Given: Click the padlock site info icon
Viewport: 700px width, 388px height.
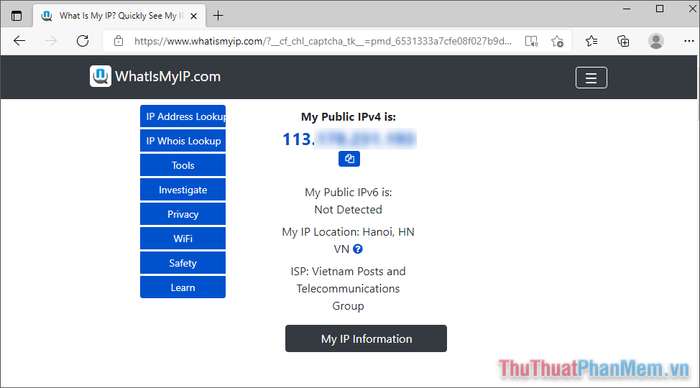Looking at the screenshot, I should pos(118,41).
